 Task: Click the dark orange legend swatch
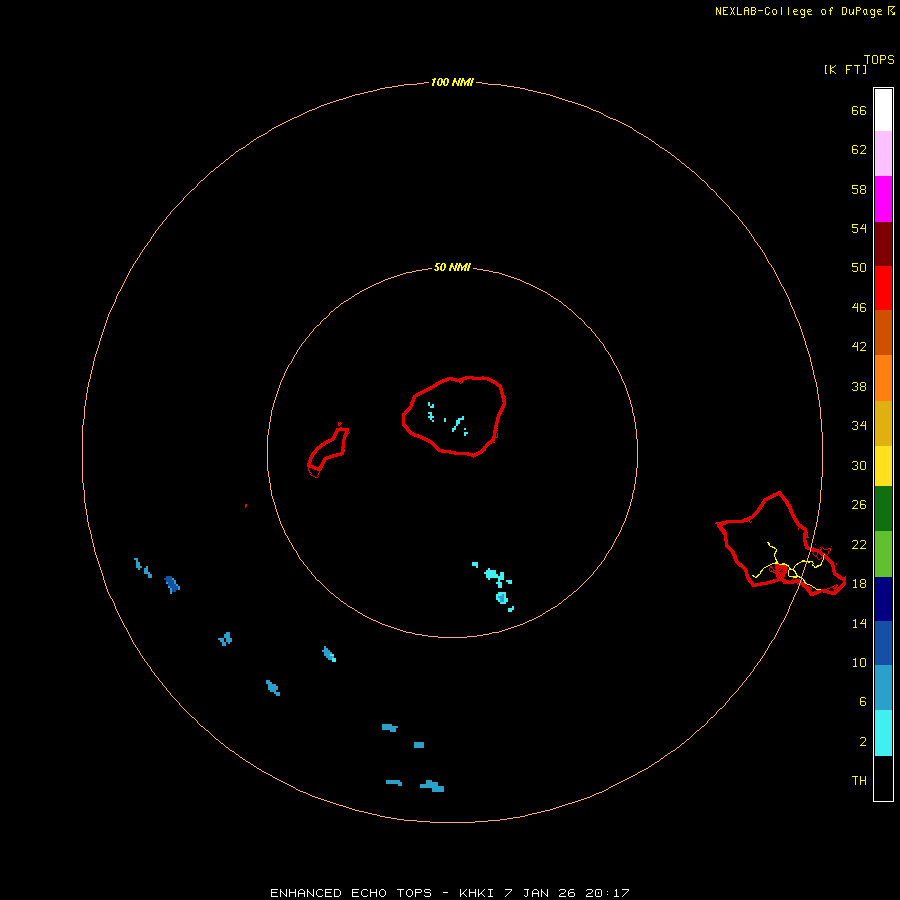pyautogui.click(x=883, y=332)
